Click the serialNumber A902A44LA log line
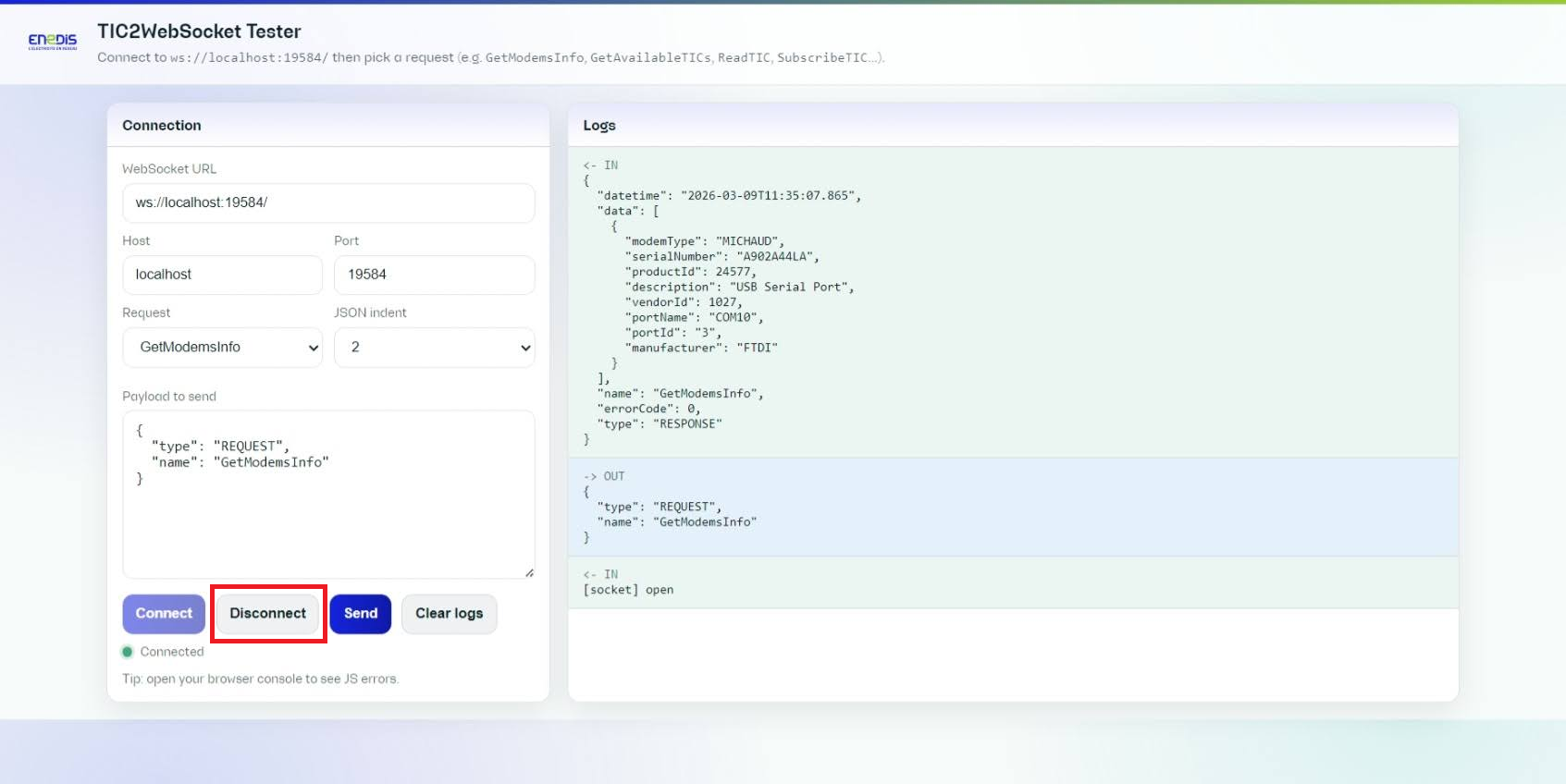The height and width of the screenshot is (784, 1566). click(x=722, y=257)
